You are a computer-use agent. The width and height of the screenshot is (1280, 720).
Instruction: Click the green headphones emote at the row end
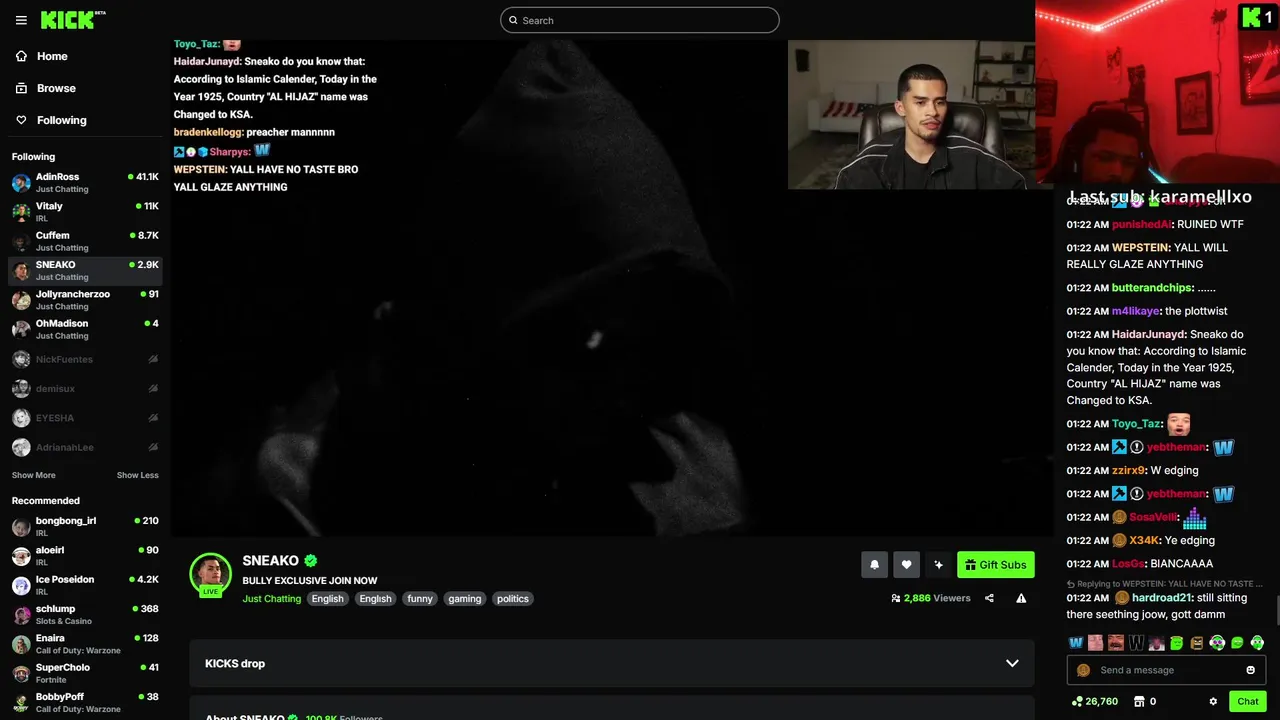pos(1257,643)
